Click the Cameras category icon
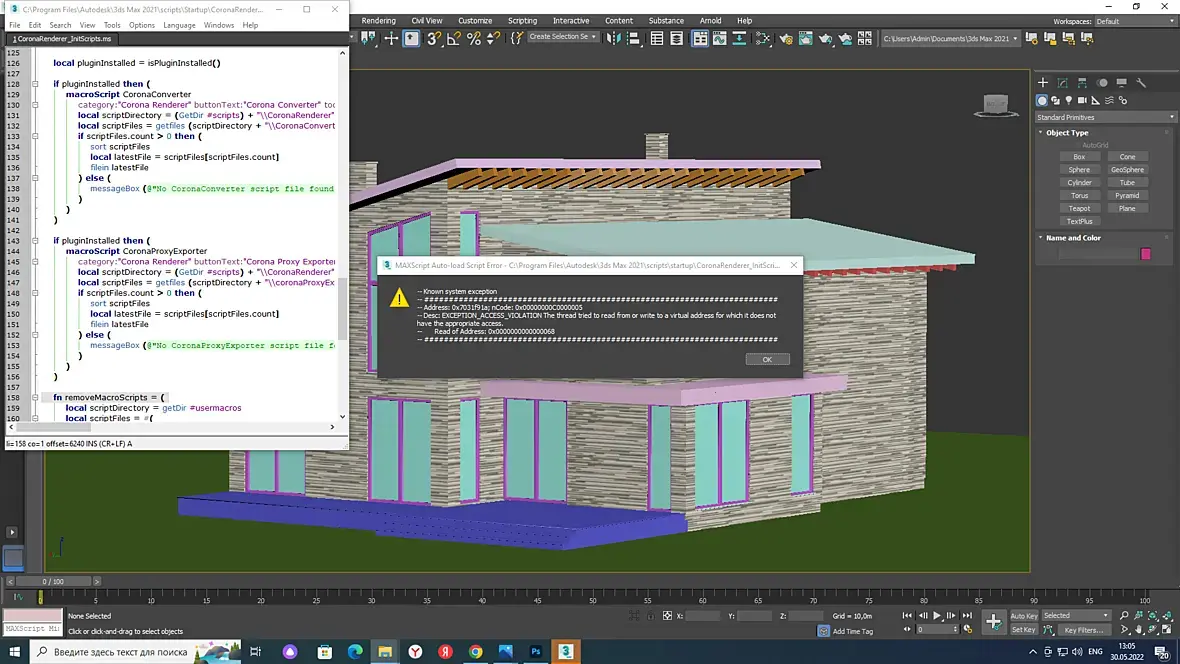 (x=1083, y=100)
